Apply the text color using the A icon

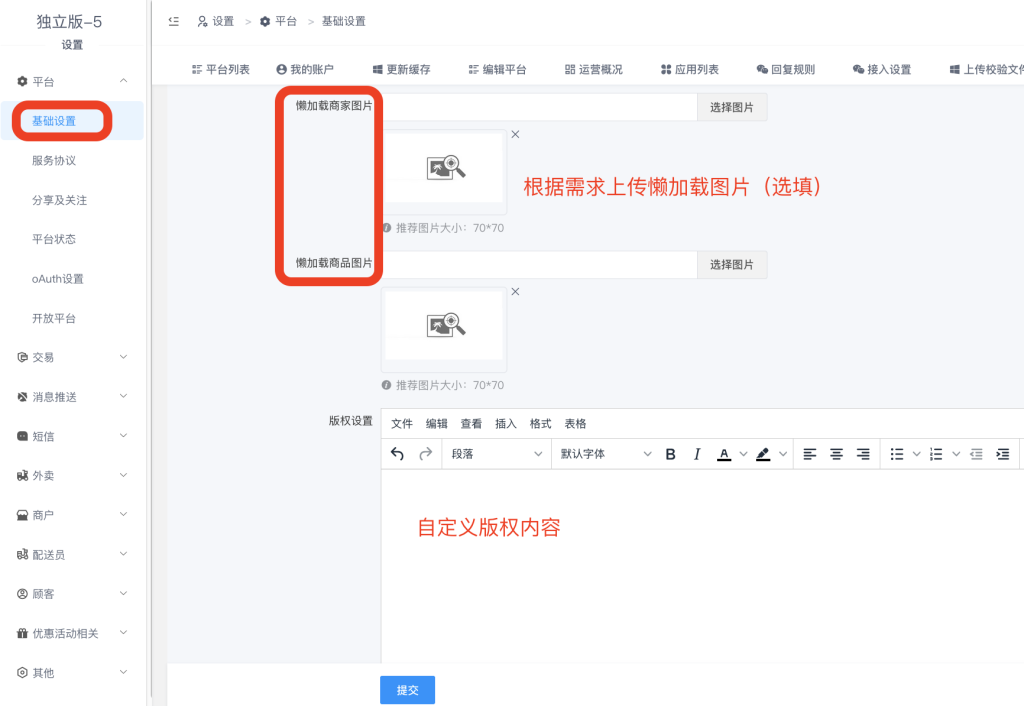724,454
